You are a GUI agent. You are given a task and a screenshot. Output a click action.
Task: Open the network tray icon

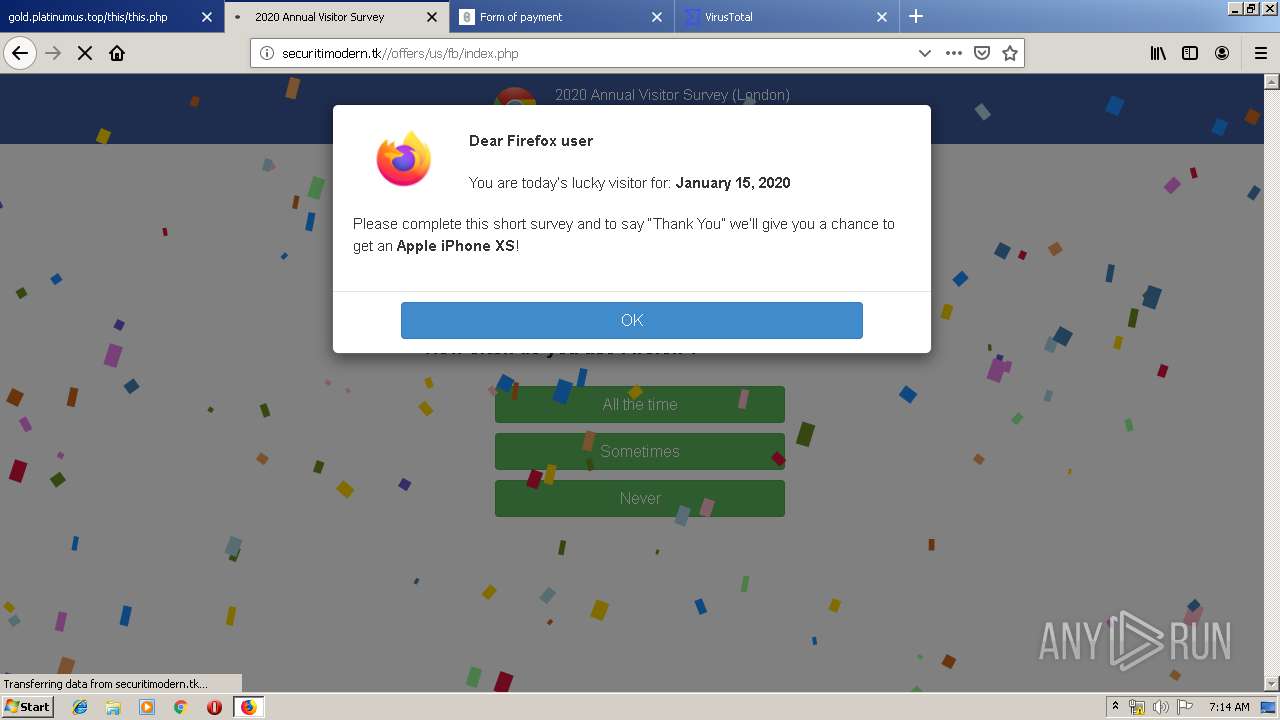(x=1137, y=707)
